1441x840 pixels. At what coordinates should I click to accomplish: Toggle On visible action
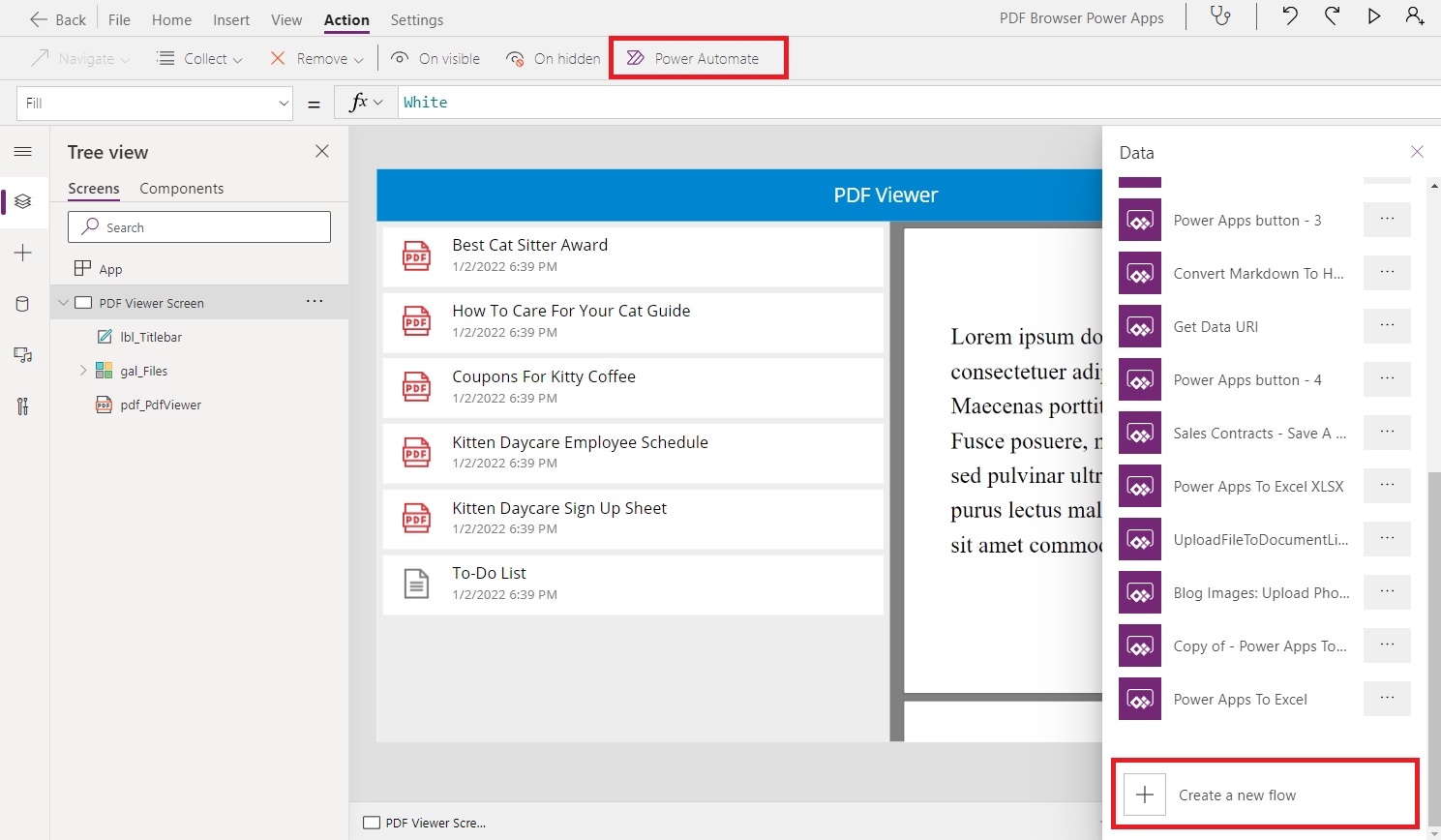tap(435, 58)
